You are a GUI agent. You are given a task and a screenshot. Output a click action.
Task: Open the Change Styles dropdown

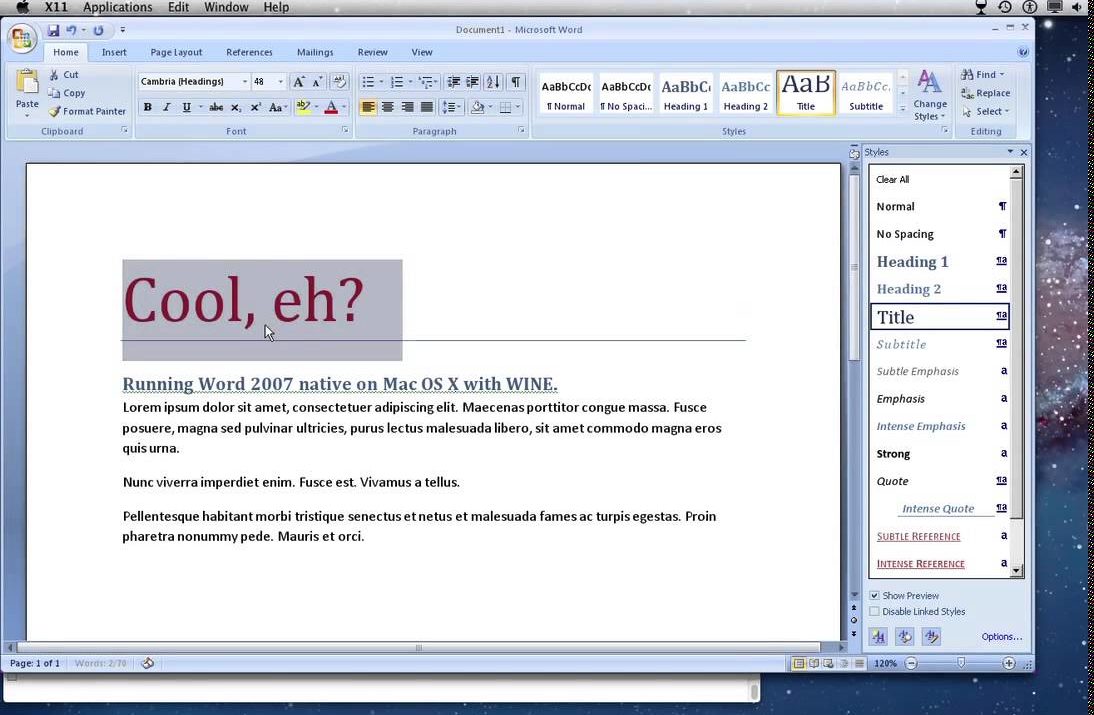pos(929,97)
